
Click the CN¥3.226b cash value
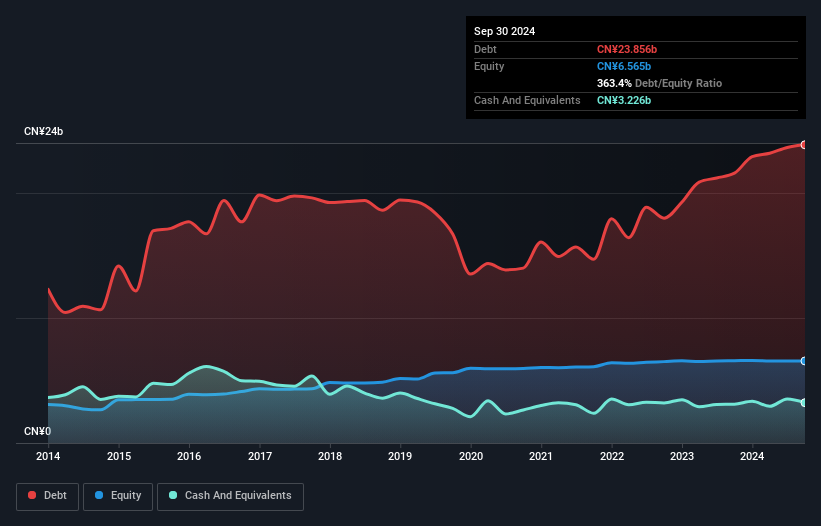coord(624,100)
